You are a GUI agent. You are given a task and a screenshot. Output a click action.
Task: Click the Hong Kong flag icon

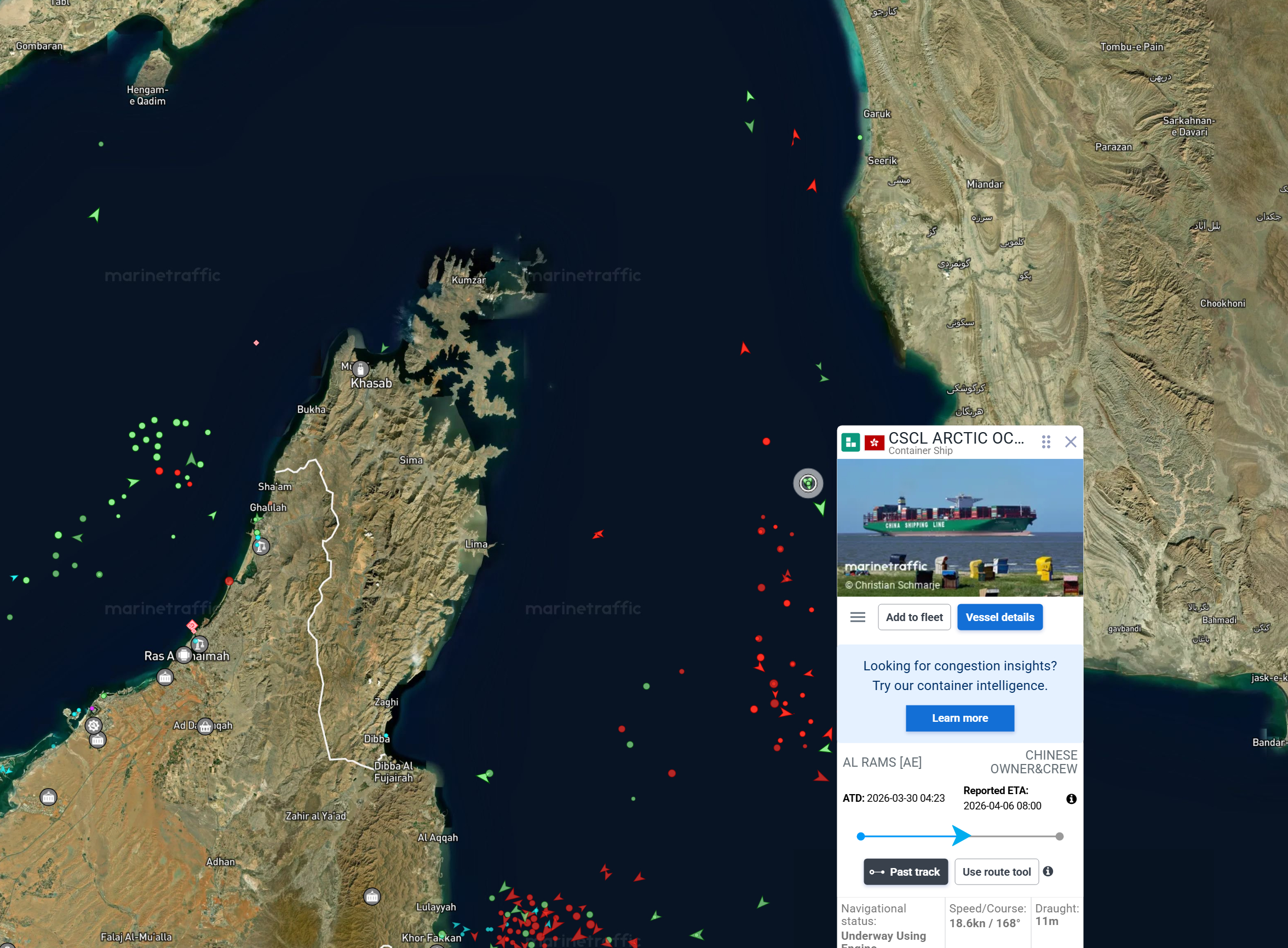coord(874,443)
